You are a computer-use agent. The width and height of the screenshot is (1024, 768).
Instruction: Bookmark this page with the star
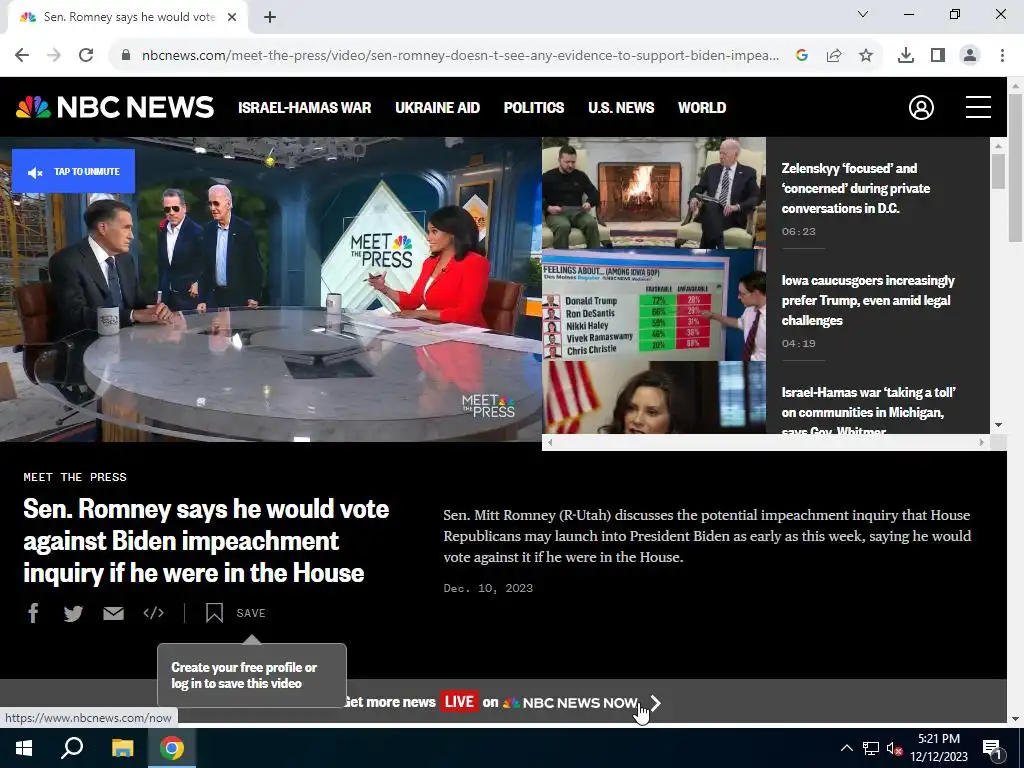(x=866, y=56)
